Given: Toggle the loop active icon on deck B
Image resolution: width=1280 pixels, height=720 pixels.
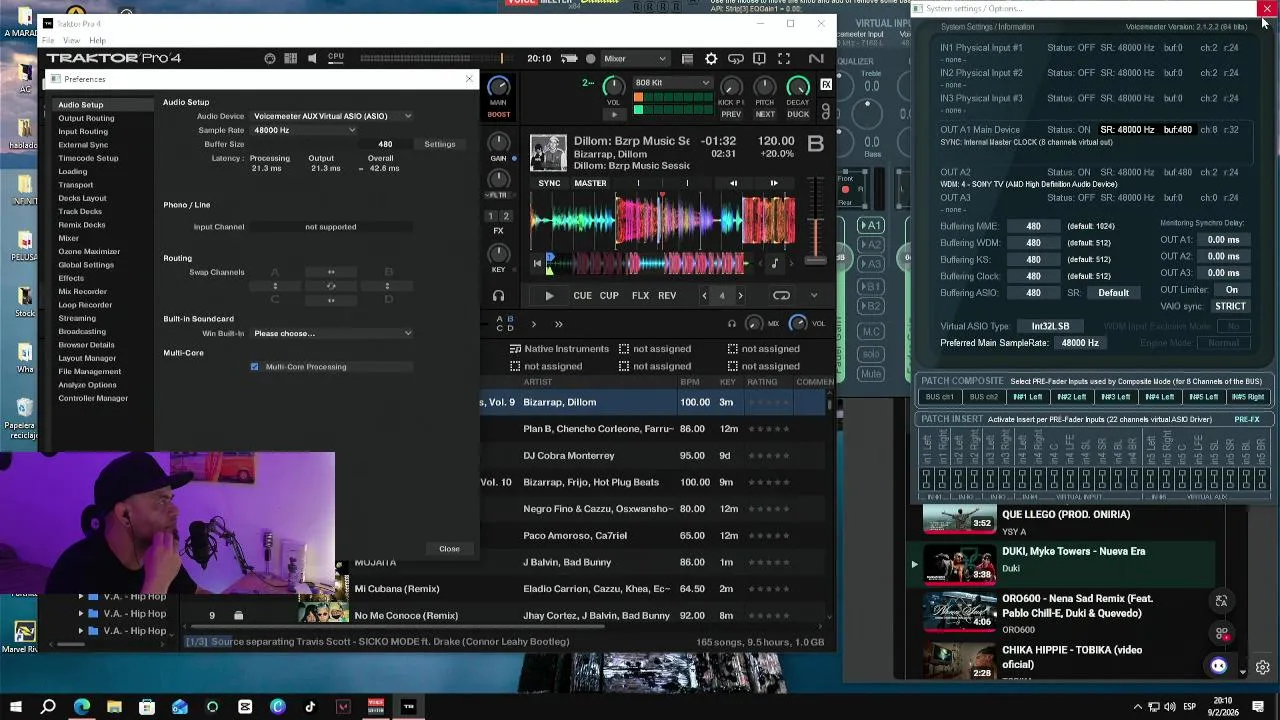Looking at the screenshot, I should pyautogui.click(x=781, y=296).
